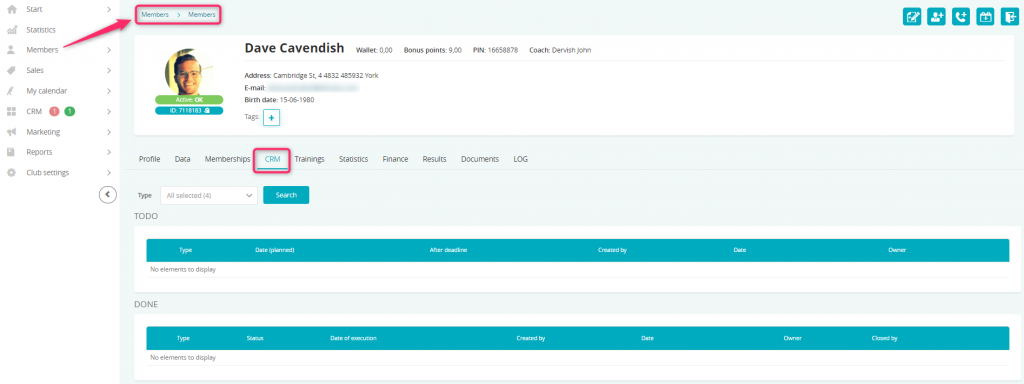Click the TODO table 'Created by' header
The image size is (1024, 384).
(x=612, y=251)
